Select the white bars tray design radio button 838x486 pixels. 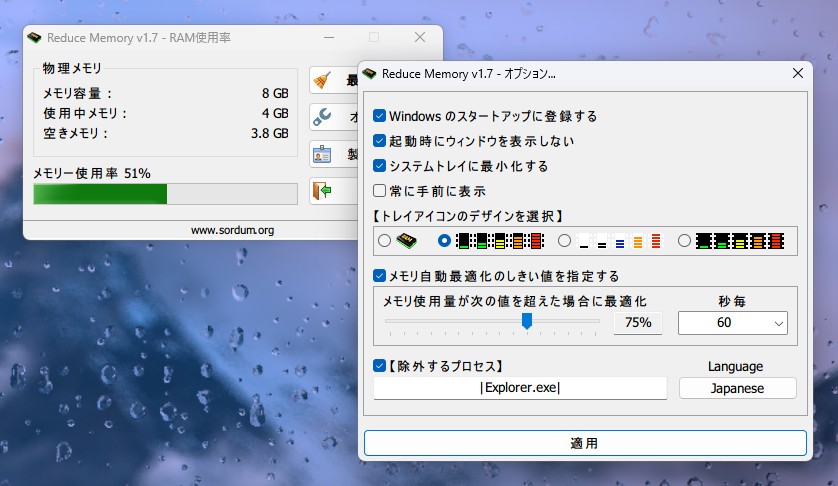click(x=564, y=241)
